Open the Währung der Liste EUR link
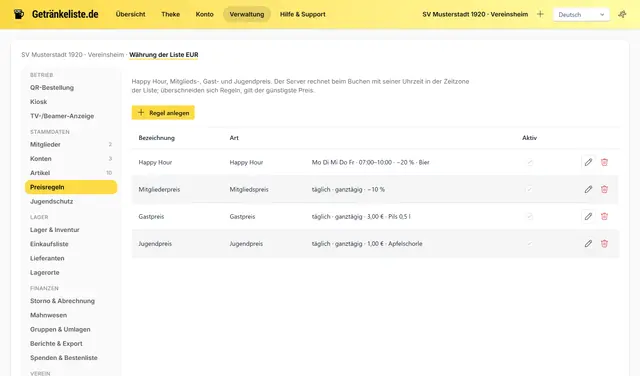Image resolution: width=640 pixels, height=376 pixels. [x=164, y=55]
